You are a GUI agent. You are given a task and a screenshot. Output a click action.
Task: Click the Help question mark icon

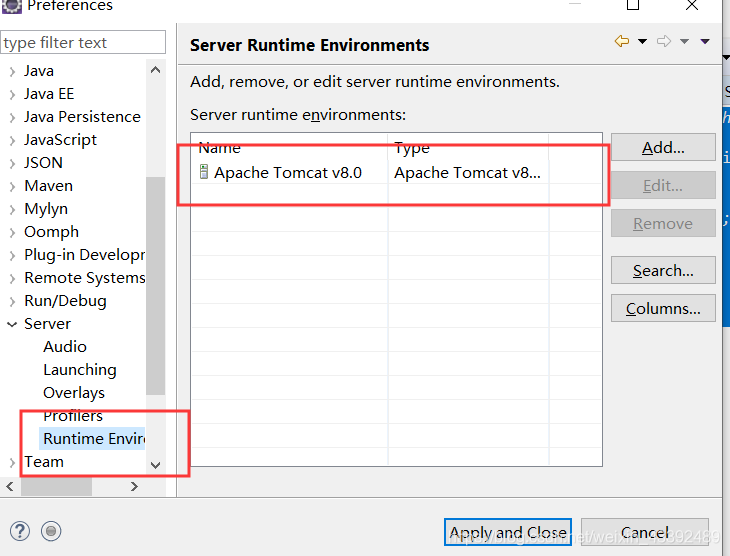(x=20, y=531)
